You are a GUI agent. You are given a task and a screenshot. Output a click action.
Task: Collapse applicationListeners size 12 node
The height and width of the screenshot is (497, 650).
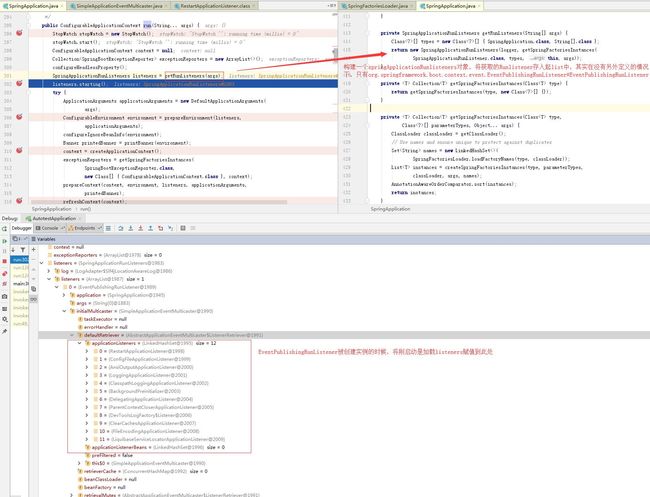[x=79, y=343]
